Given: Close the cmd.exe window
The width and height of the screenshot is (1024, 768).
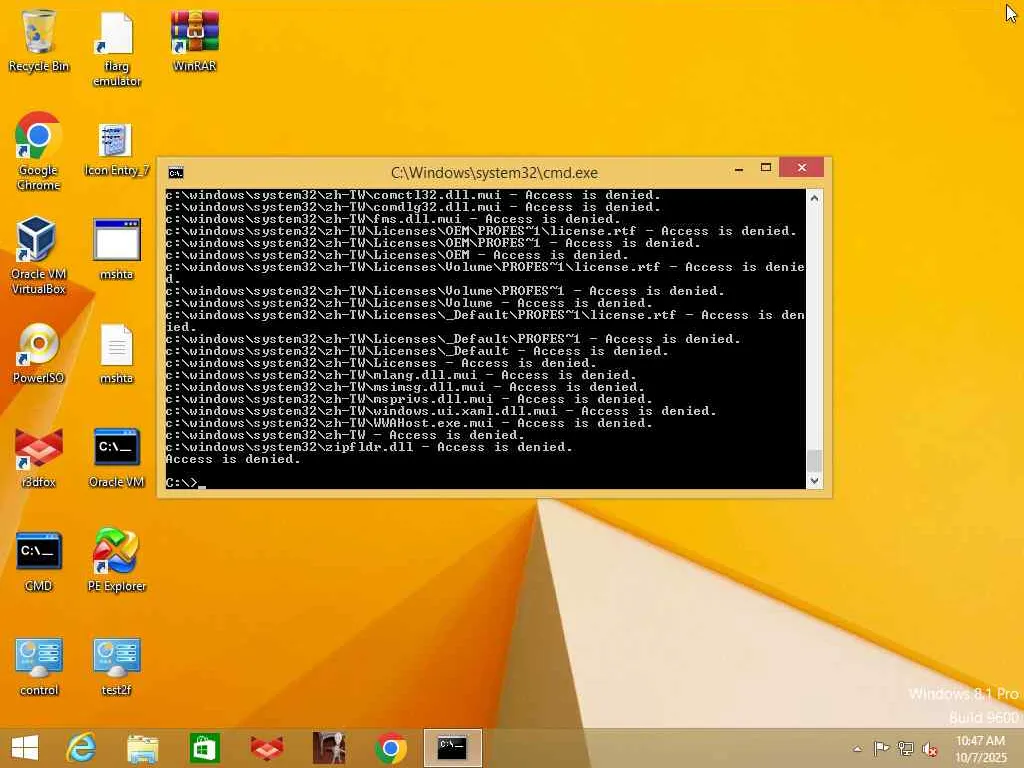Looking at the screenshot, I should pos(801,168).
